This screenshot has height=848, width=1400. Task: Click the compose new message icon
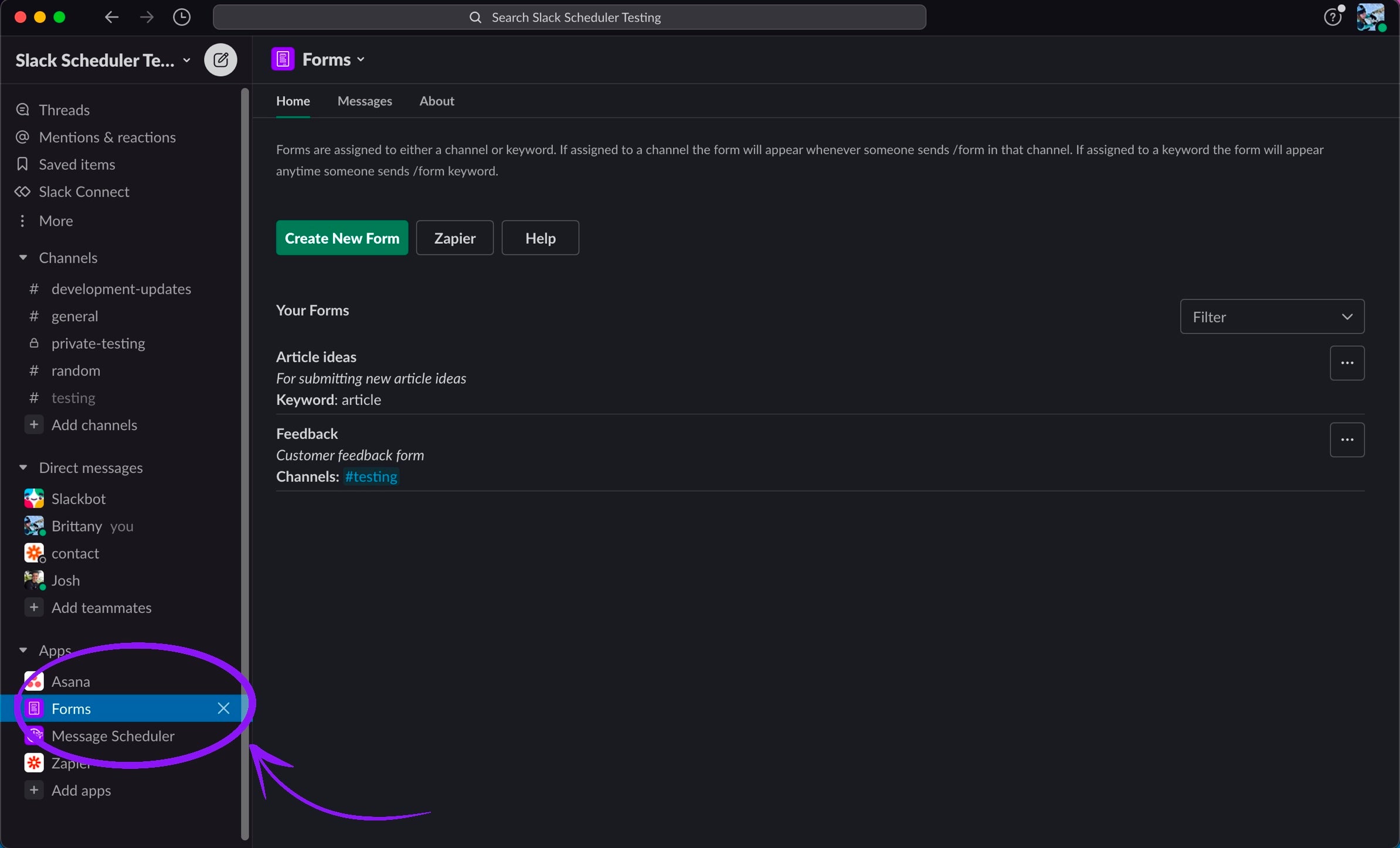click(x=220, y=60)
